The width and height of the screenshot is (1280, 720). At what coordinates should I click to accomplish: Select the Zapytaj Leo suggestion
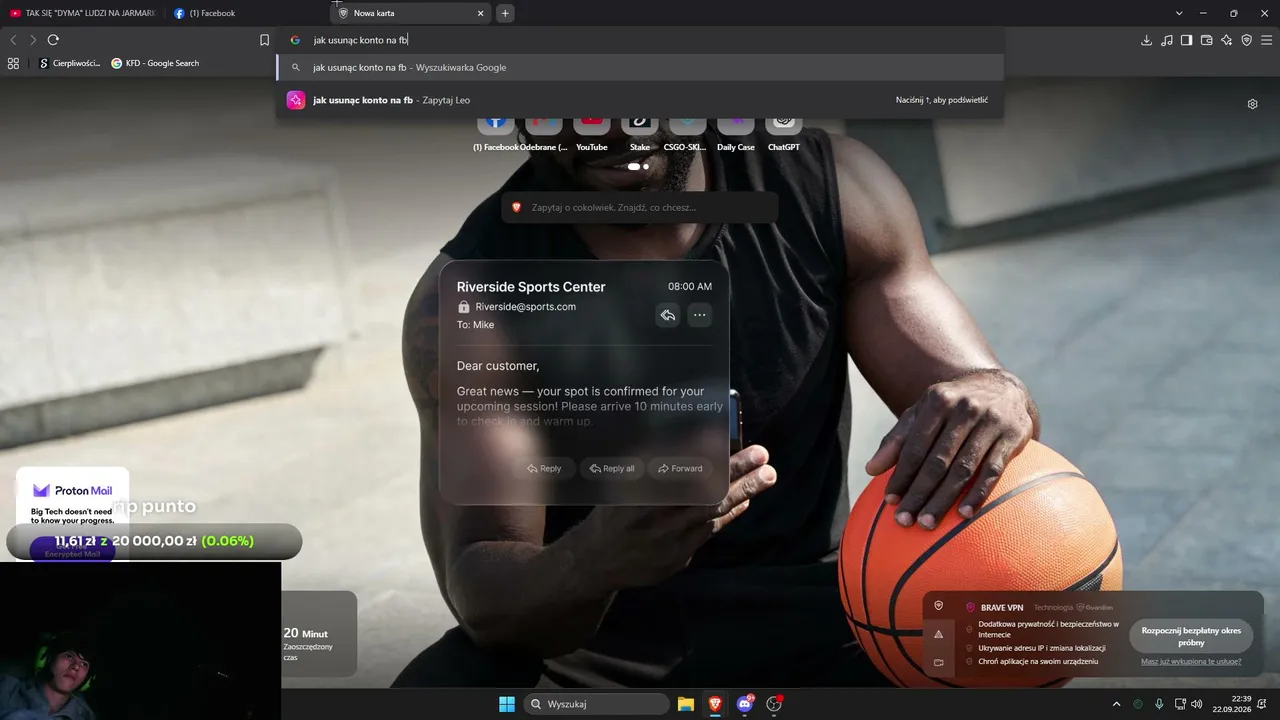point(640,100)
